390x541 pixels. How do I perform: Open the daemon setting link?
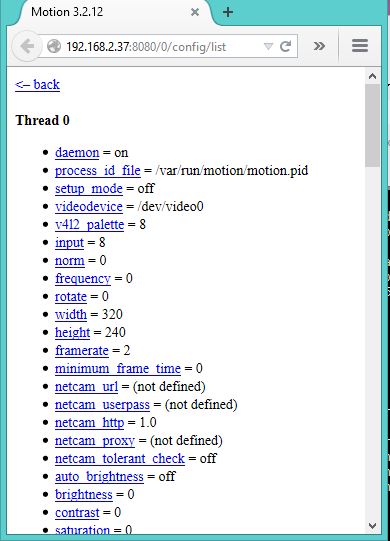coord(77,153)
